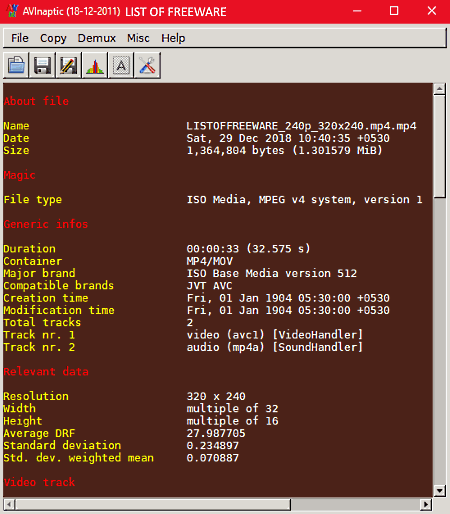The image size is (450, 514).
Task: Click the duration value '00:00:33 (32.575 s)'
Action: 248,249
